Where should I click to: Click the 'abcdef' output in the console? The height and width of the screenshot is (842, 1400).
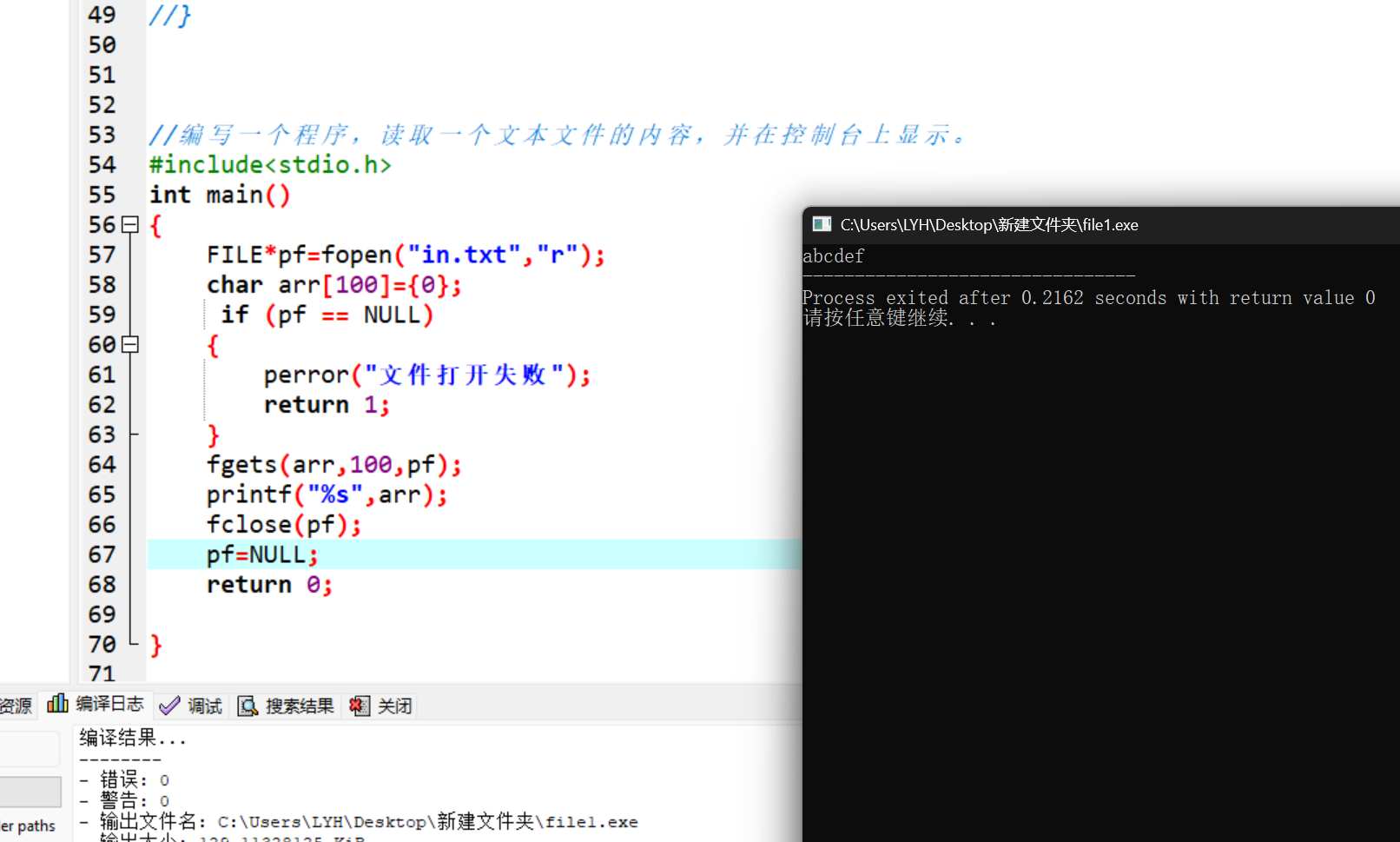click(834, 256)
